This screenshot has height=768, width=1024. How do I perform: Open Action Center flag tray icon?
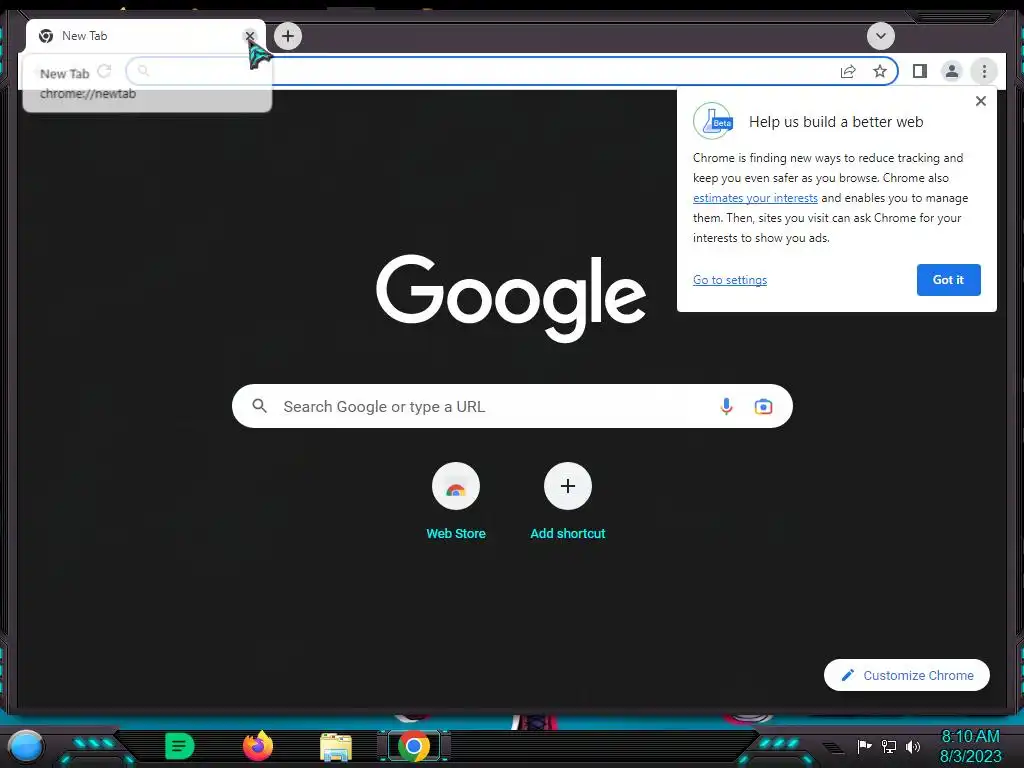(x=864, y=746)
